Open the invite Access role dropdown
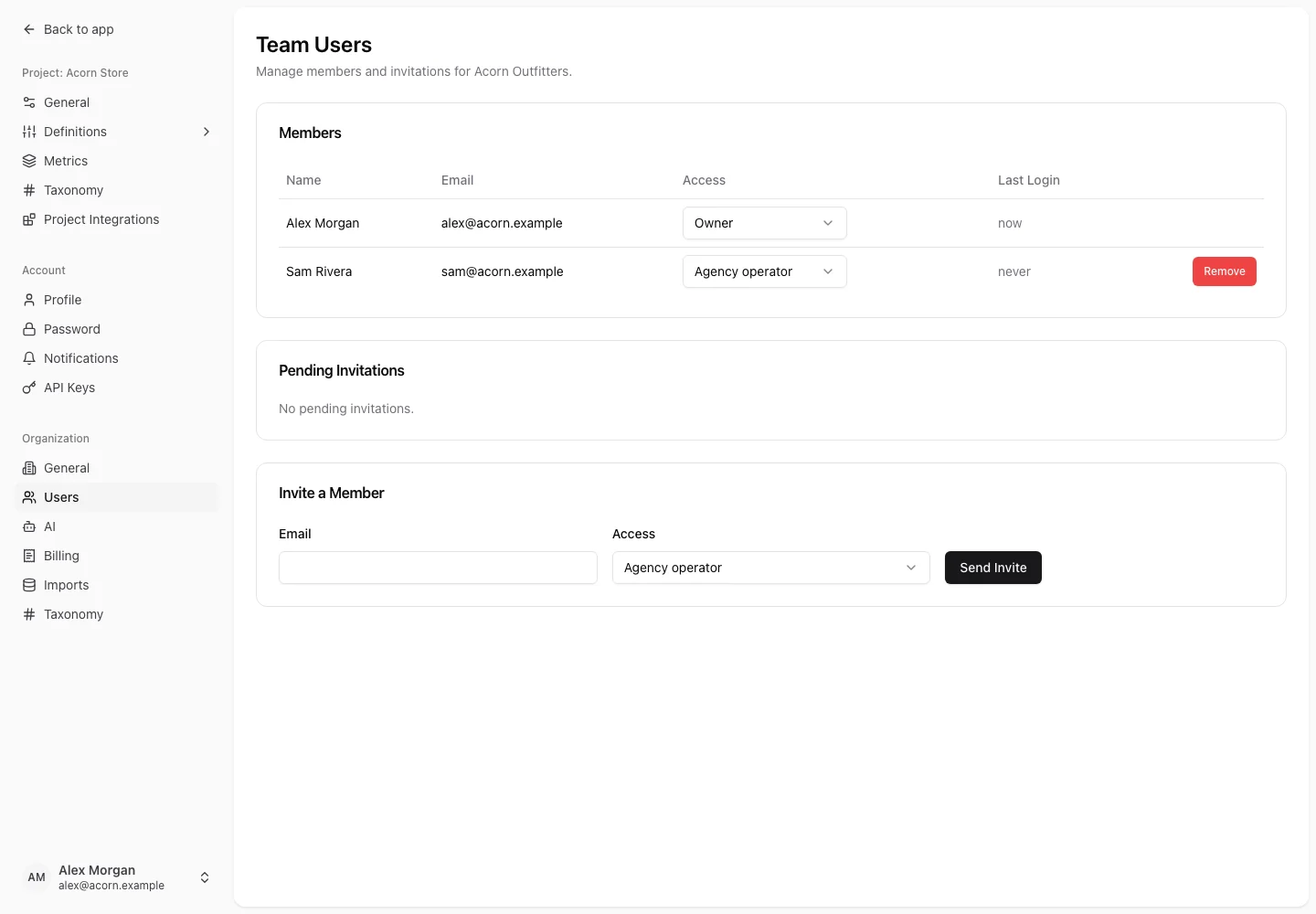This screenshot has height=914, width=1316. [x=771, y=568]
